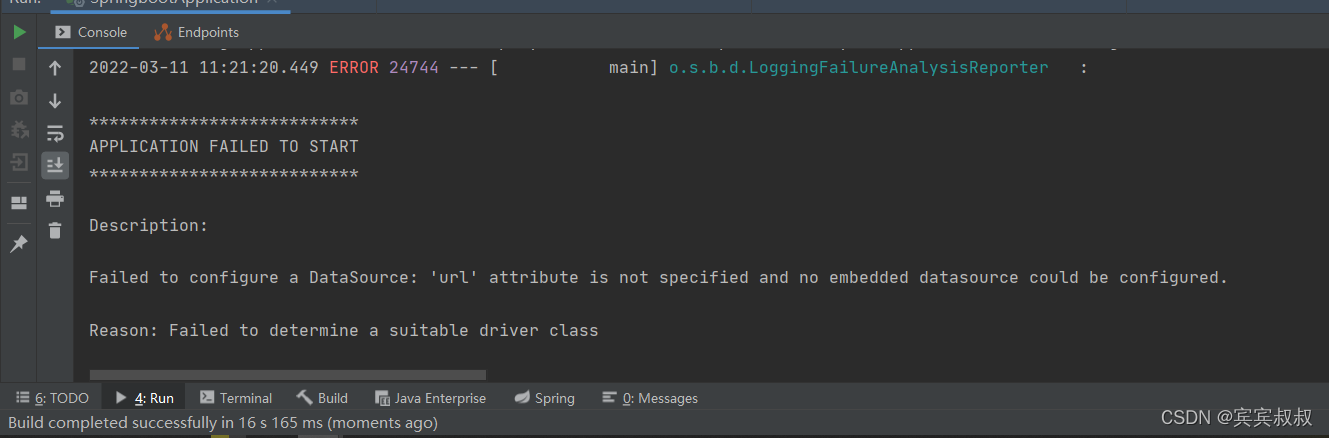Rerun the application with green play icon

click(x=19, y=32)
